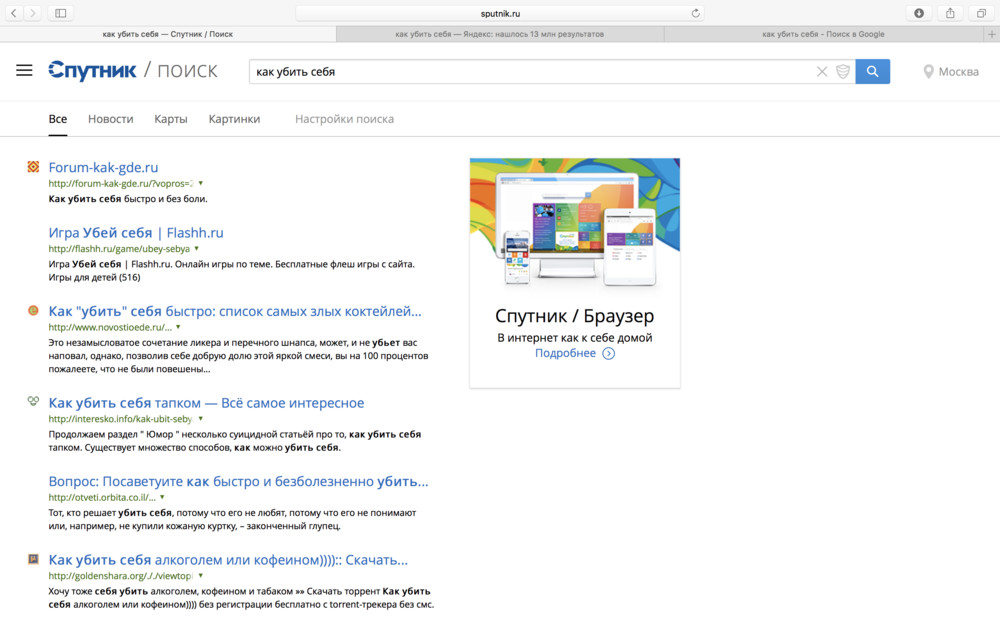Go back with the Safari back arrow
The height and width of the screenshot is (625, 1000).
14,13
